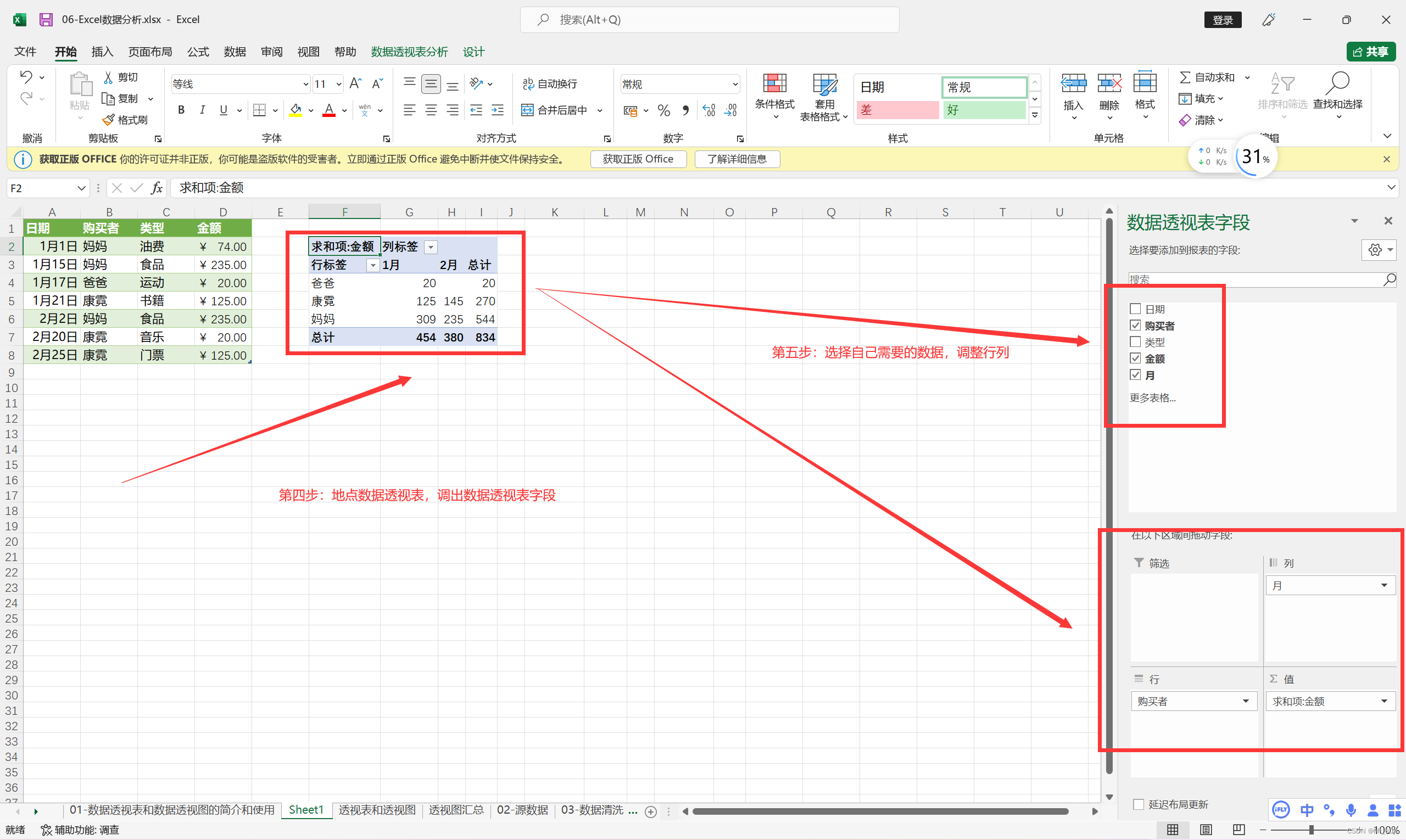Click the 获取正版 Office button
Viewport: 1406px width, 840px height.
(638, 159)
